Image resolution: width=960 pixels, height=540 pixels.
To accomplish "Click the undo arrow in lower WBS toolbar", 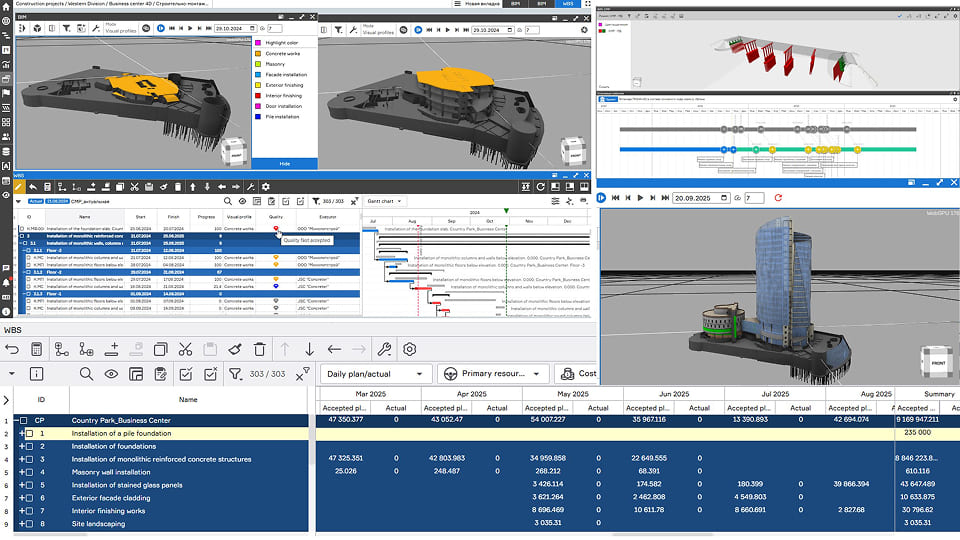I will pyautogui.click(x=12, y=349).
